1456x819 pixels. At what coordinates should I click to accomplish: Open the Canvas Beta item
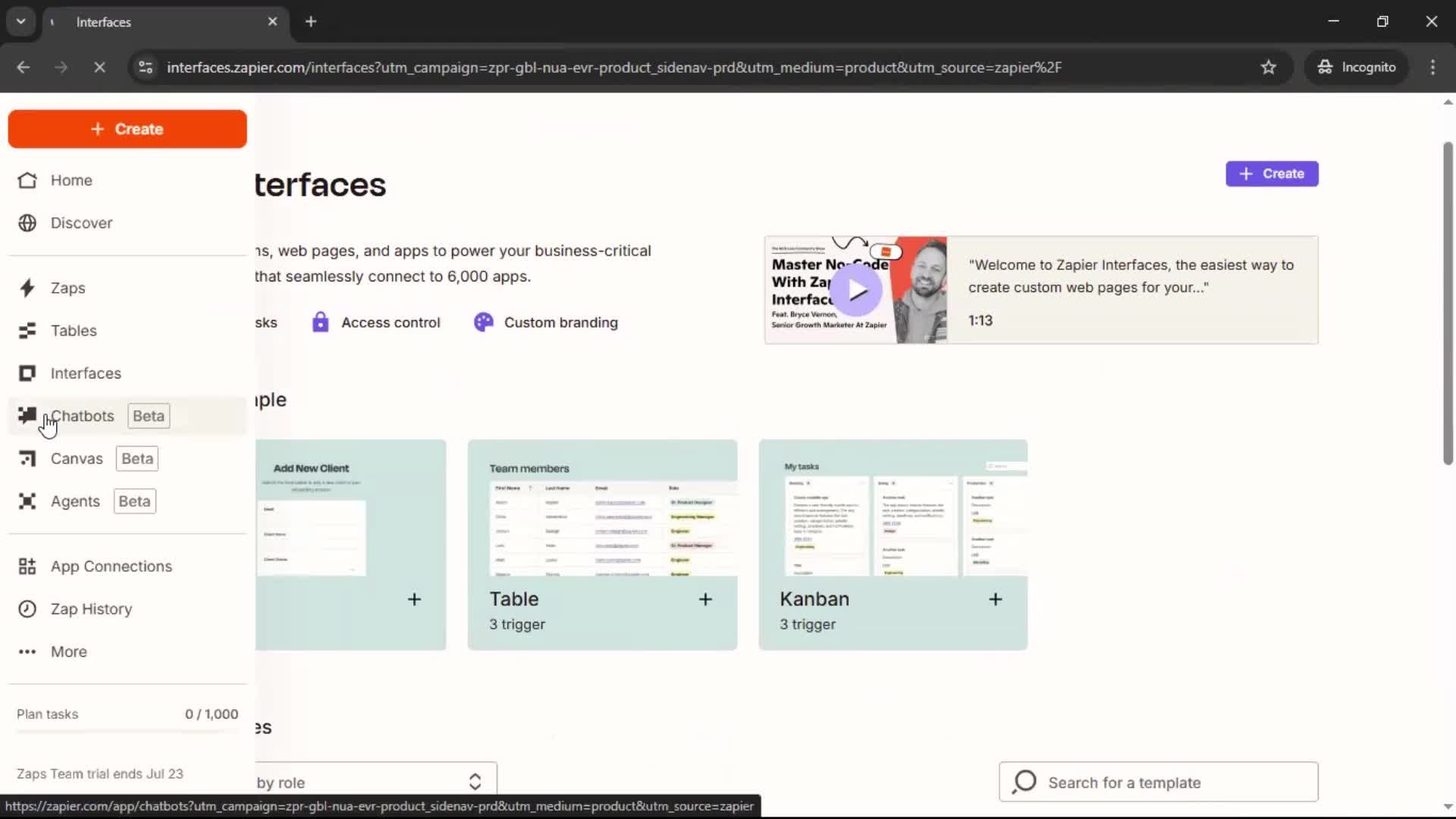point(127,459)
